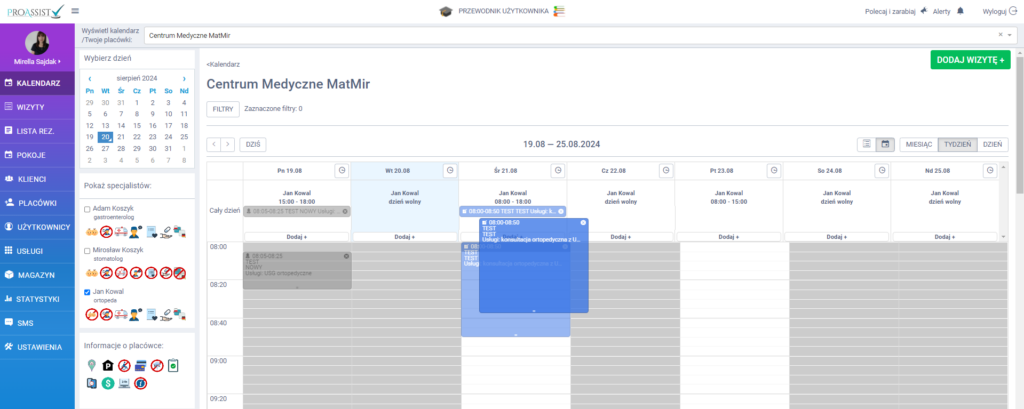This screenshot has width=1024, height=409.
Task: Go to next month in the mini calendar
Action: [184, 78]
